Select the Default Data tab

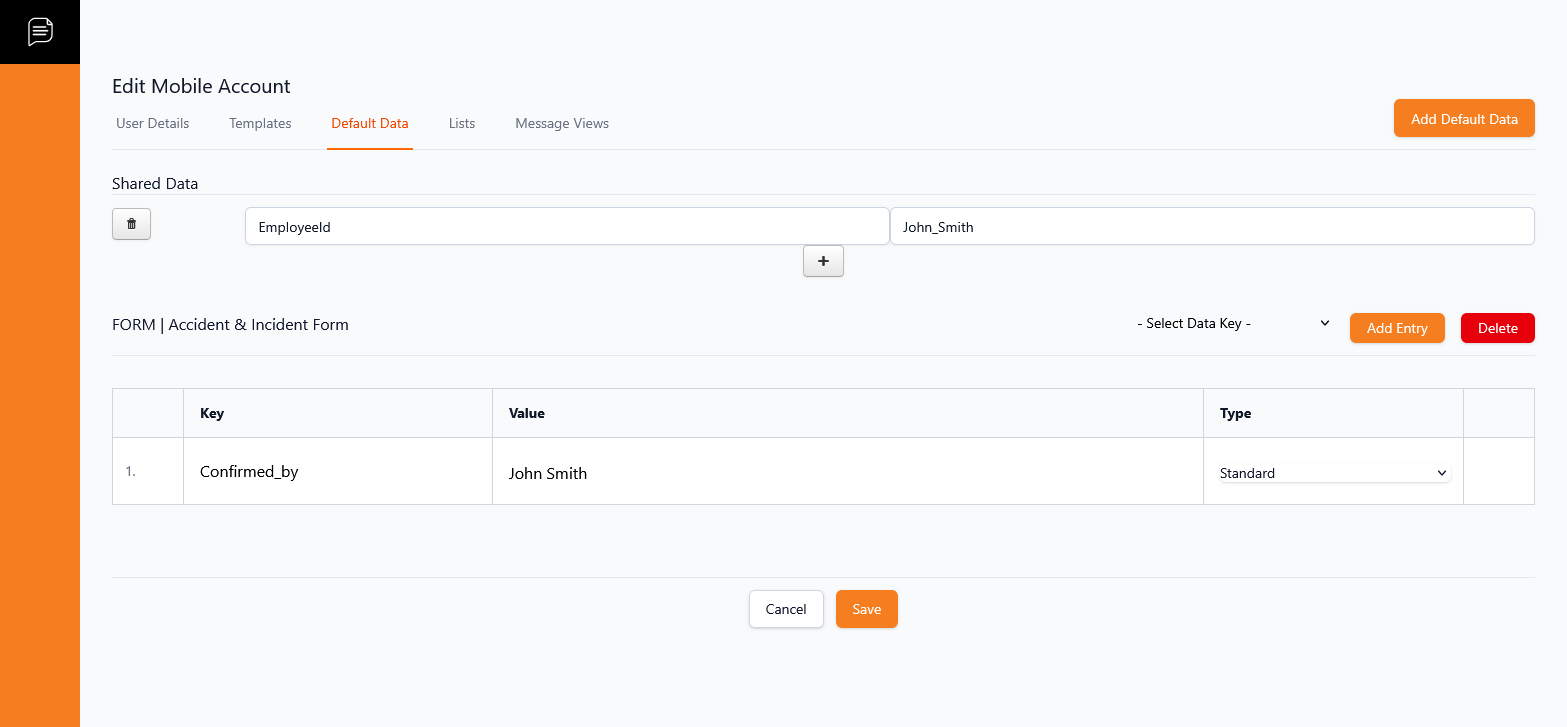(x=369, y=123)
